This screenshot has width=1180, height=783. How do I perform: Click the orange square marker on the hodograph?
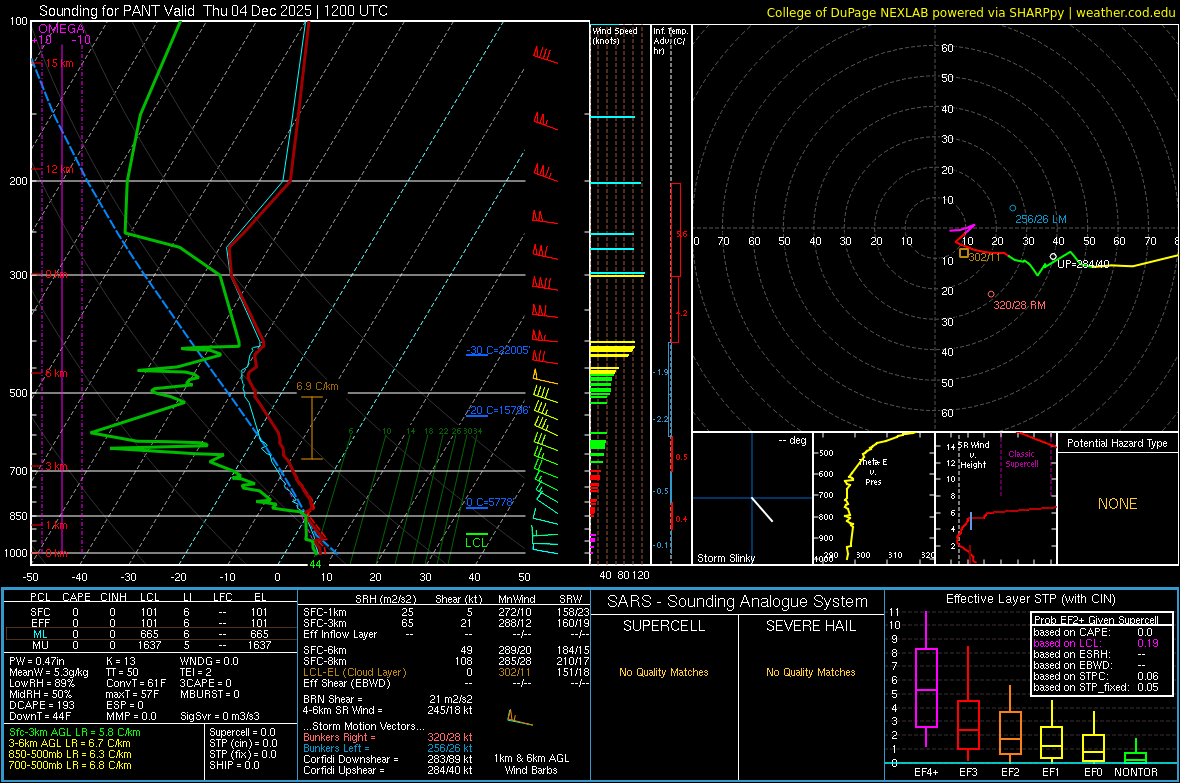coord(963,253)
